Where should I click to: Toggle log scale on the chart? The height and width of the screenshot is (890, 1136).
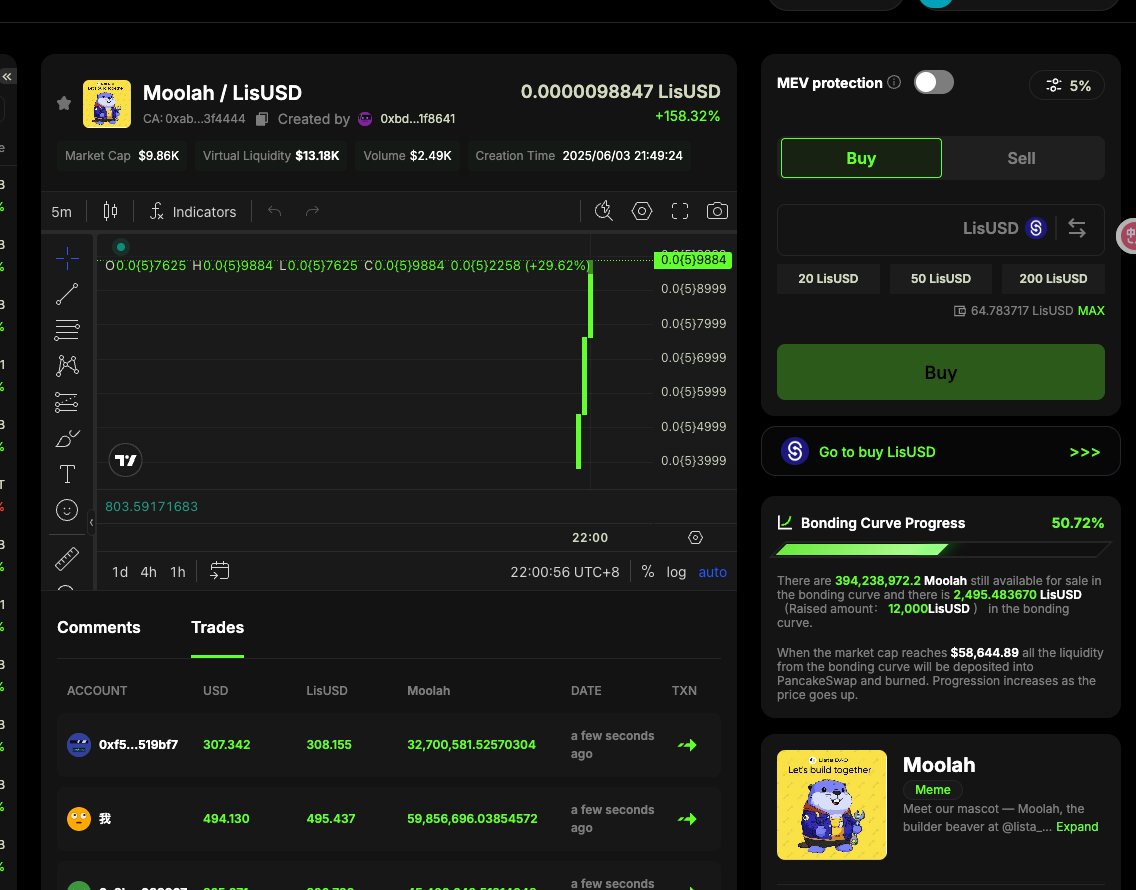676,572
